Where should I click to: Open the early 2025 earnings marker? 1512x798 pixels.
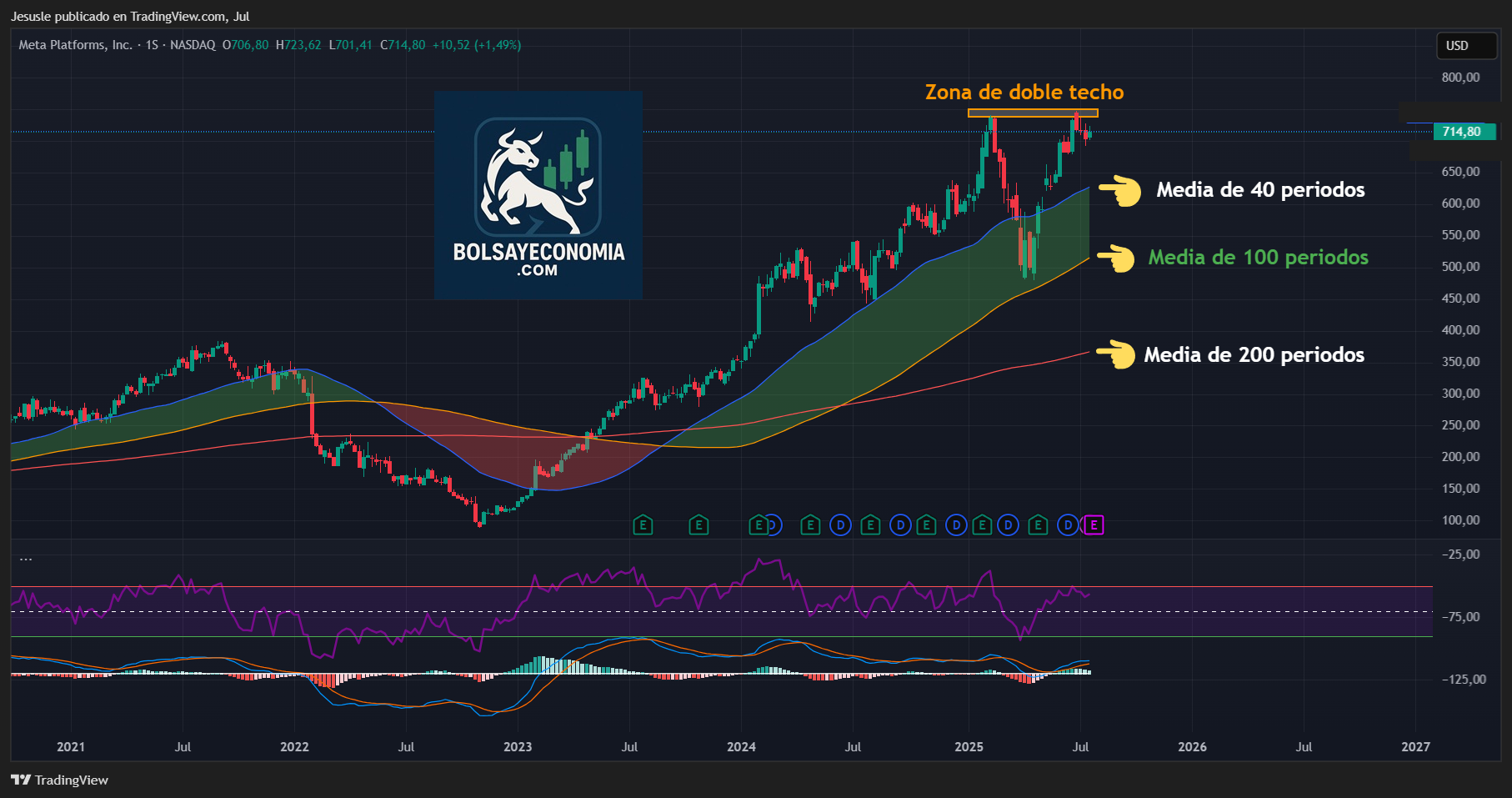tap(983, 525)
